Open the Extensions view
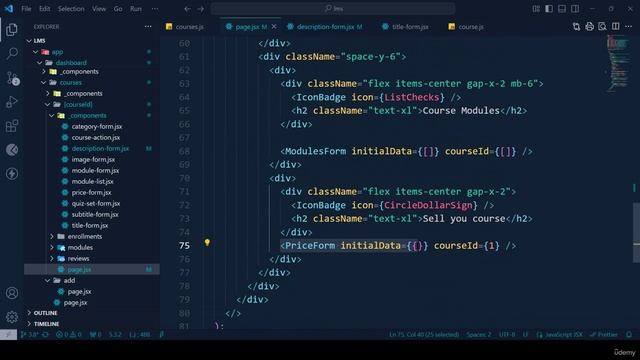640x360 pixels. point(12,126)
